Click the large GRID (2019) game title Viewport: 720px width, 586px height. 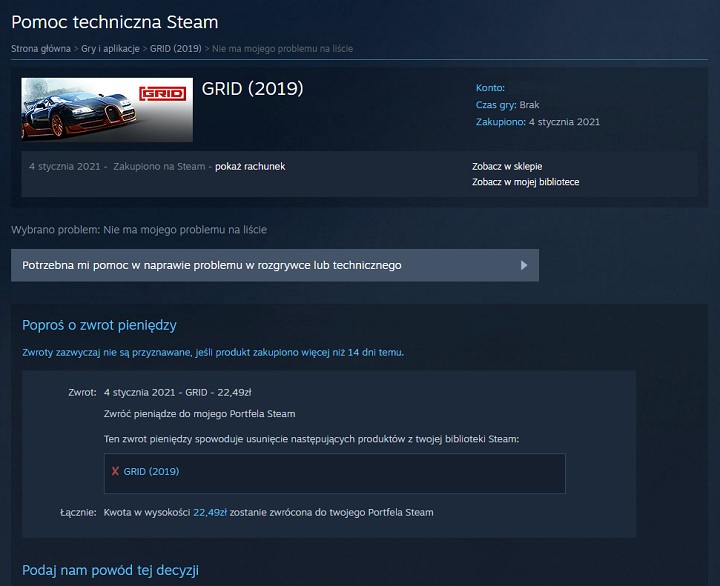[252, 88]
